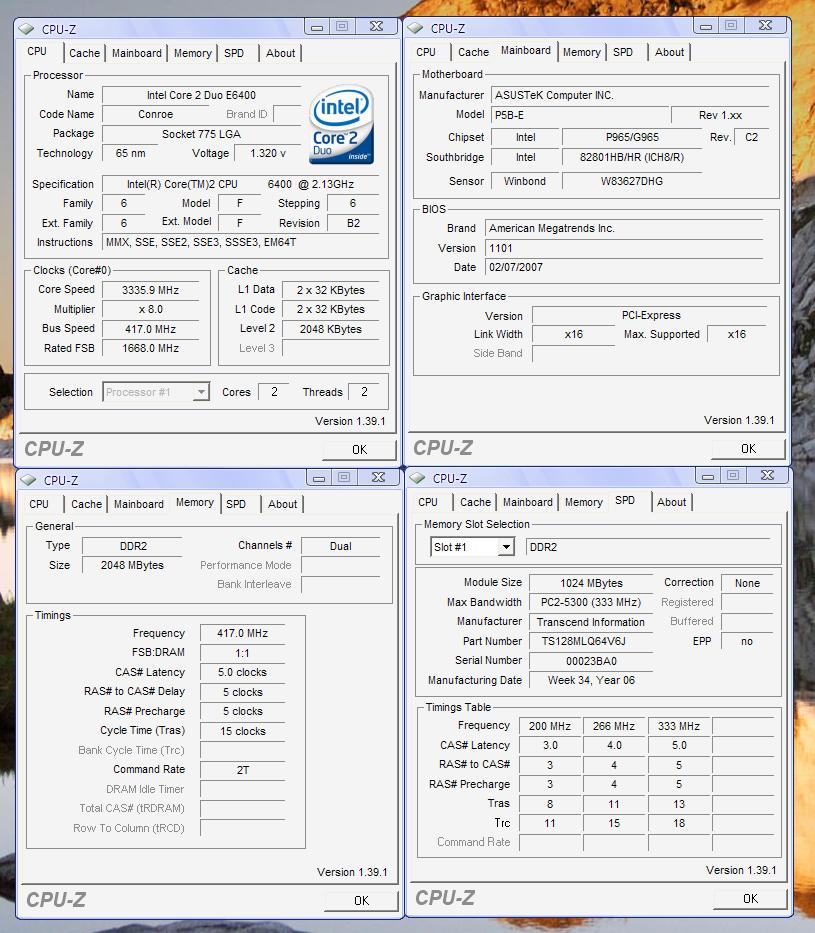Screen dimensions: 815x933
Task: Open Mainboard tab in the Processor window
Action: coord(137,53)
